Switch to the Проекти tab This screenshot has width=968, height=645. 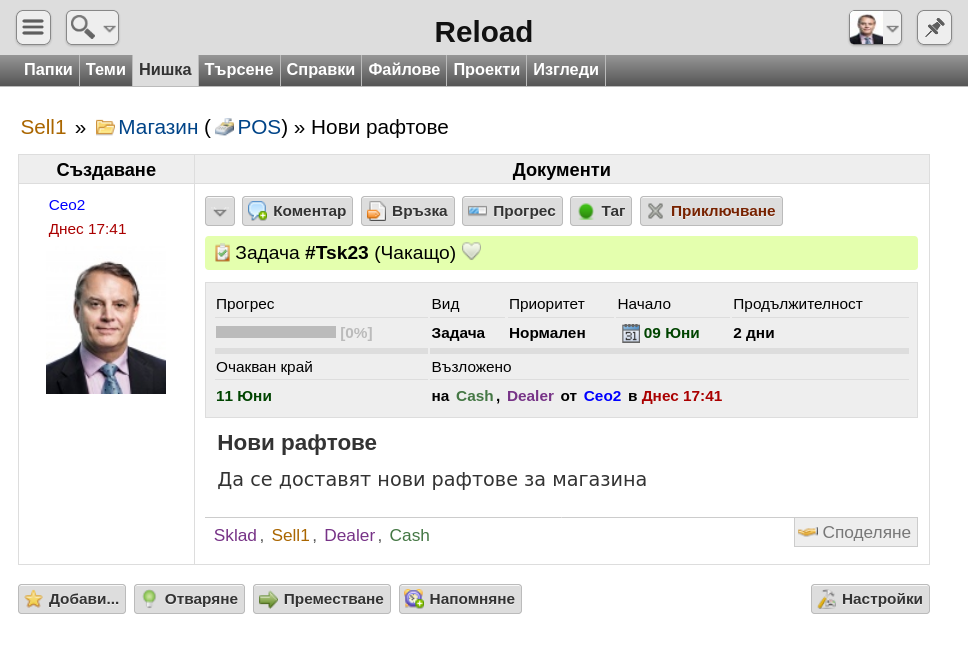click(486, 70)
